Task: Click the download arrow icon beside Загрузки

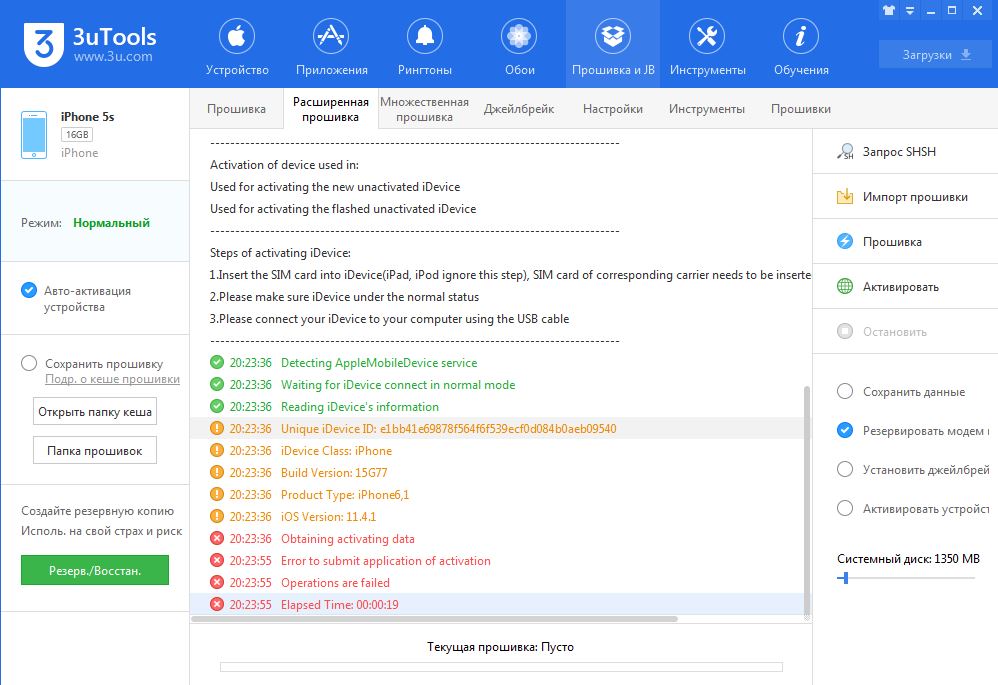Action: 966,55
